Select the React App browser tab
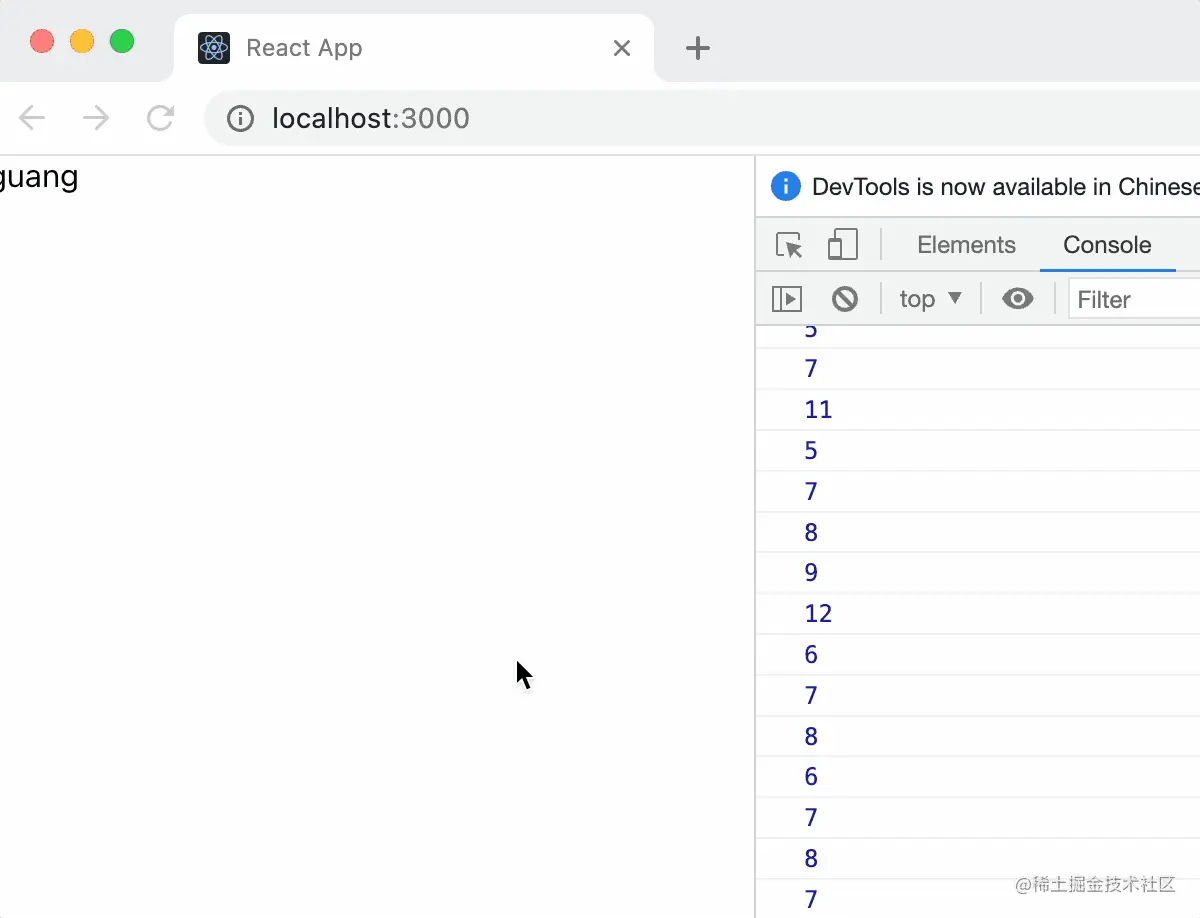This screenshot has width=1200, height=918. pos(400,48)
